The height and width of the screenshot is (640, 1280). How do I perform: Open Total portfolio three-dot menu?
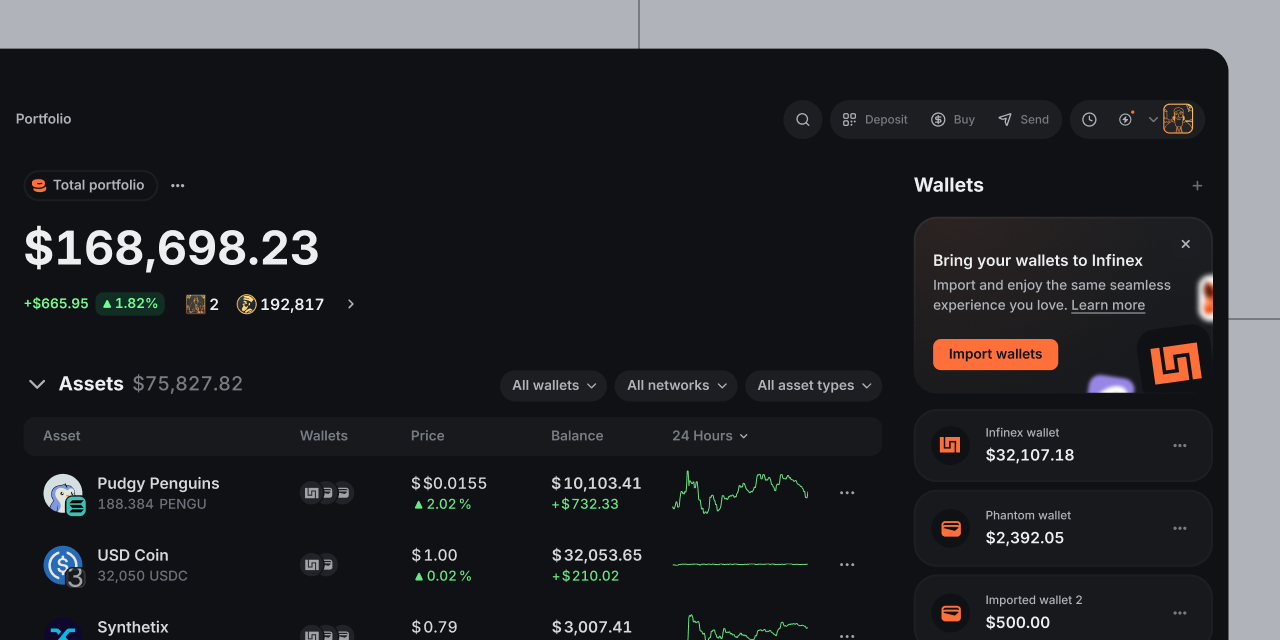(x=177, y=186)
